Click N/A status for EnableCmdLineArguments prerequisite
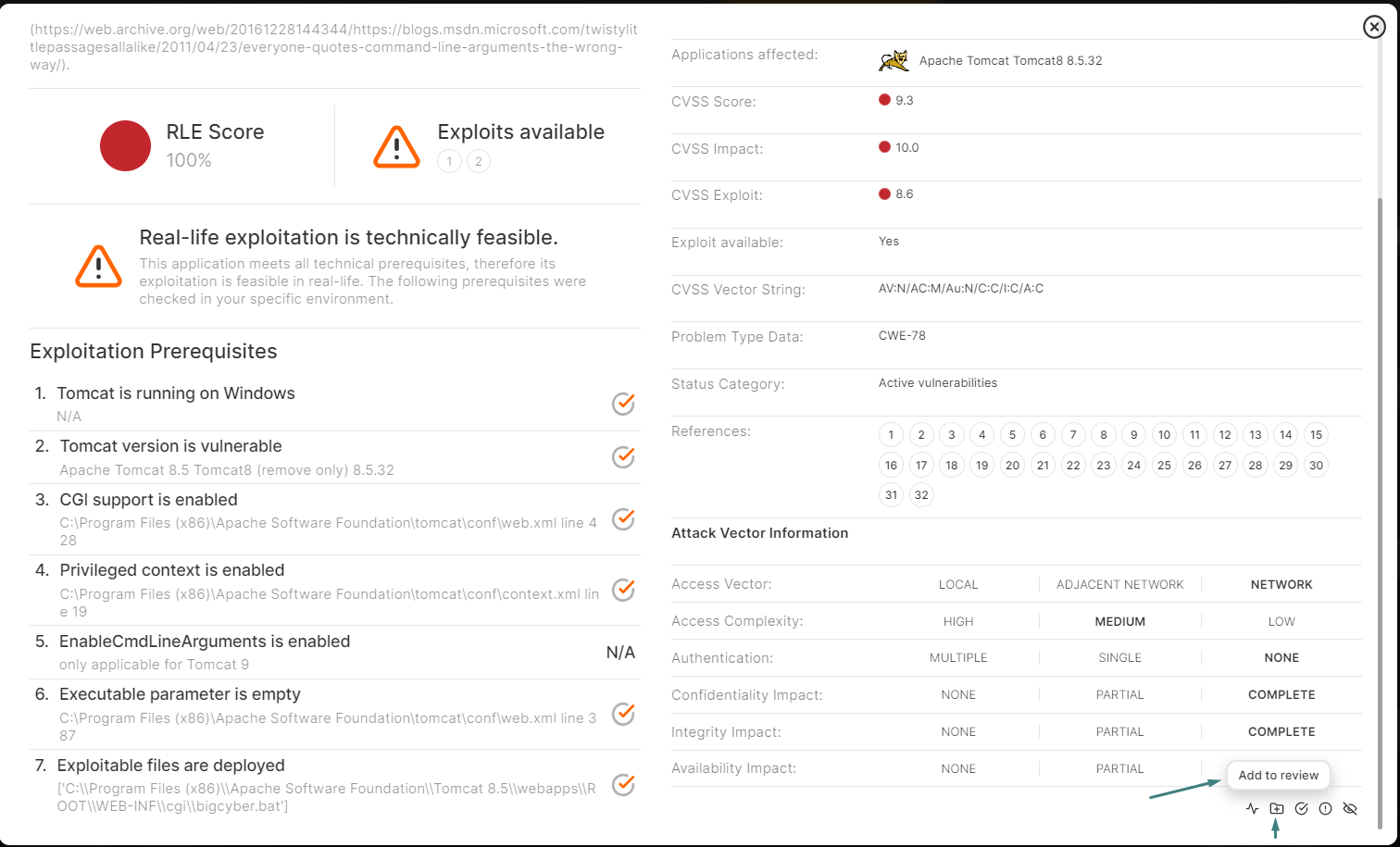Viewport: 1400px width, 847px height. click(620, 653)
